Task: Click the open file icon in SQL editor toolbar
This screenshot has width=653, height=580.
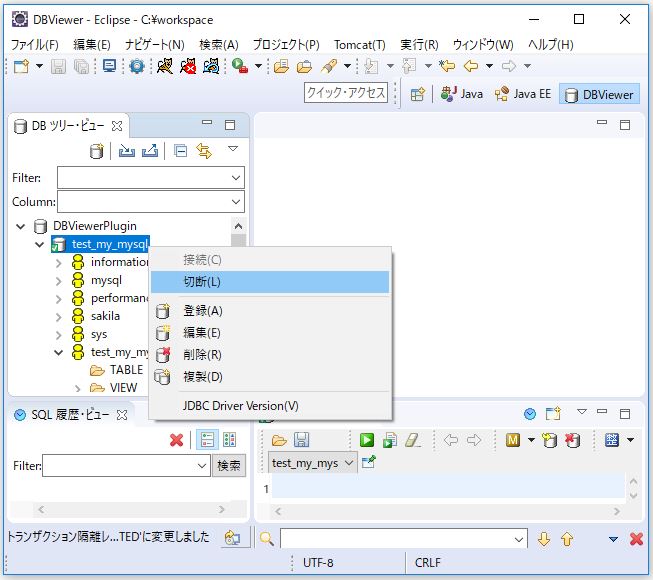Action: point(279,440)
